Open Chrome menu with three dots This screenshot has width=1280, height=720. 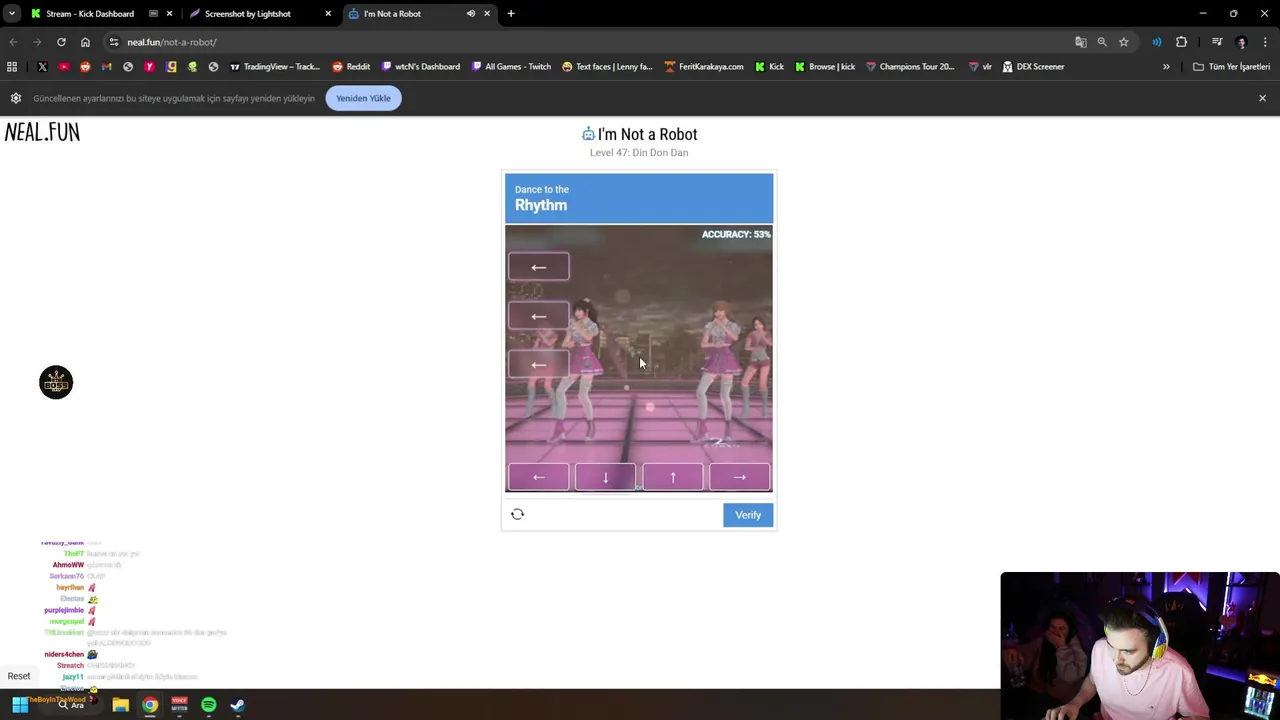click(x=1266, y=42)
